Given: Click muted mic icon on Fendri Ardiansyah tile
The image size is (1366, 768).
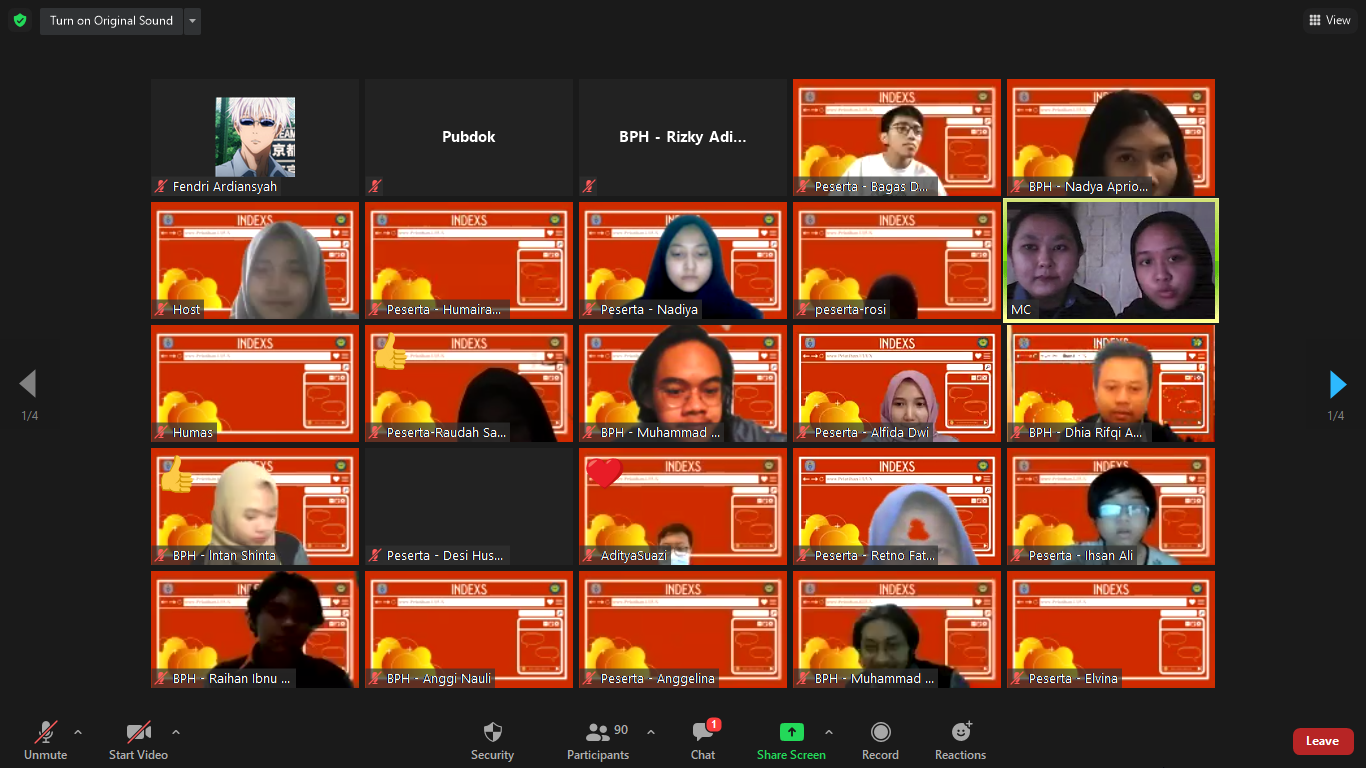Looking at the screenshot, I should coord(161,186).
